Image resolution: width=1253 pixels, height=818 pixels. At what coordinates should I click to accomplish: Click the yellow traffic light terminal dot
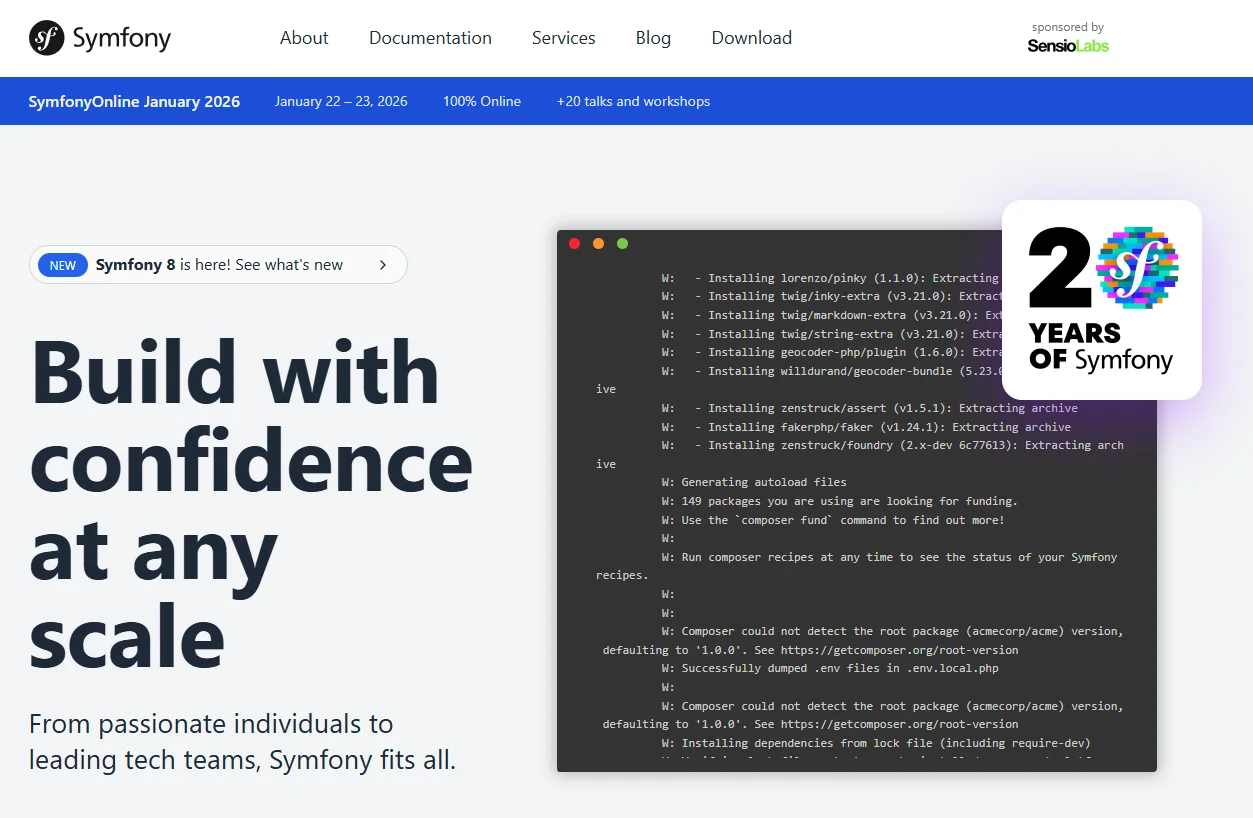(x=598, y=243)
